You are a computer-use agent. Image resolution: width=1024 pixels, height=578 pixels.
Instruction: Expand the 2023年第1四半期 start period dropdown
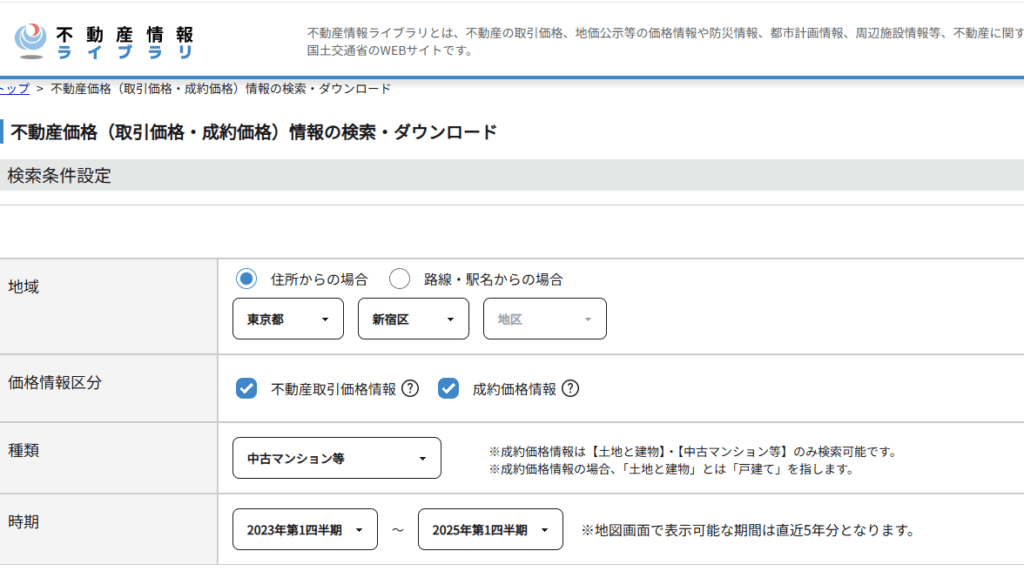pyautogui.click(x=305, y=530)
